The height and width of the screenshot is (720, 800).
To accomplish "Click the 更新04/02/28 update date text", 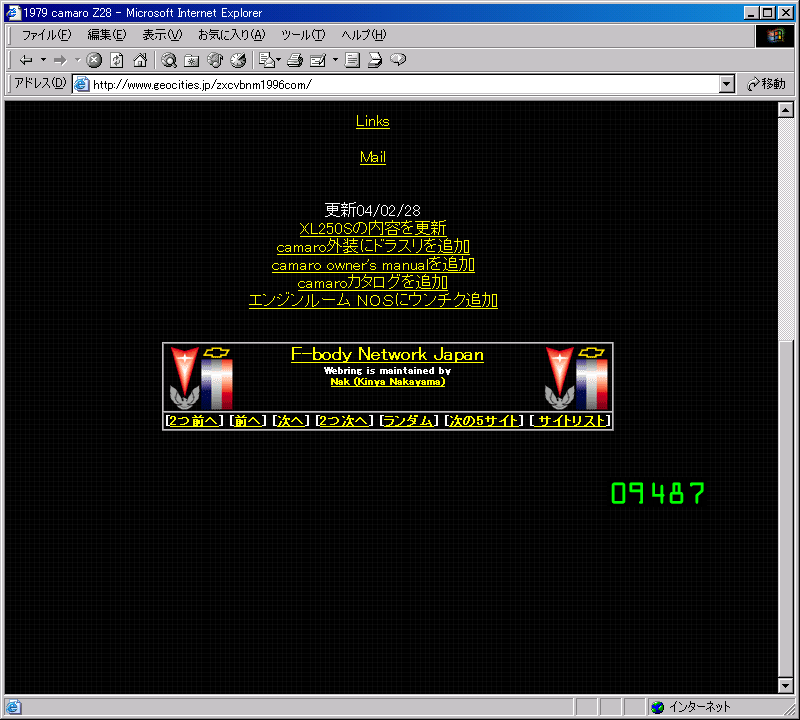I will (x=372, y=210).
